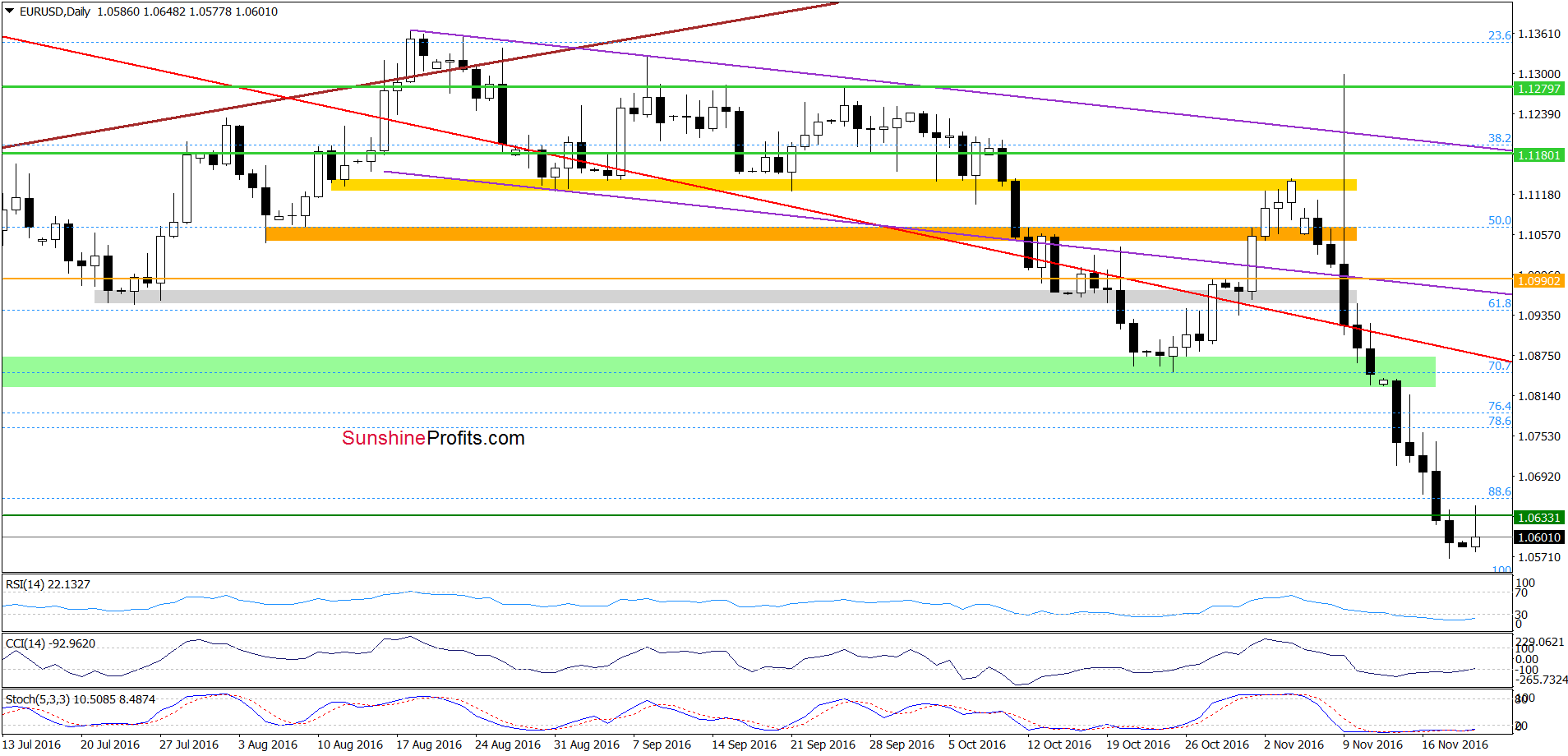The width and height of the screenshot is (1568, 756).
Task: Click the 76.4 Fibonacci level label
Action: click(x=1500, y=407)
